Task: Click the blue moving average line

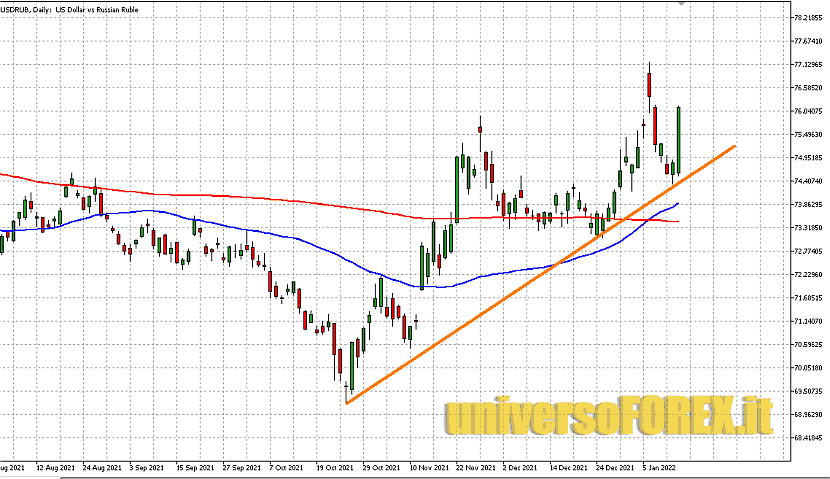Action: (x=300, y=240)
